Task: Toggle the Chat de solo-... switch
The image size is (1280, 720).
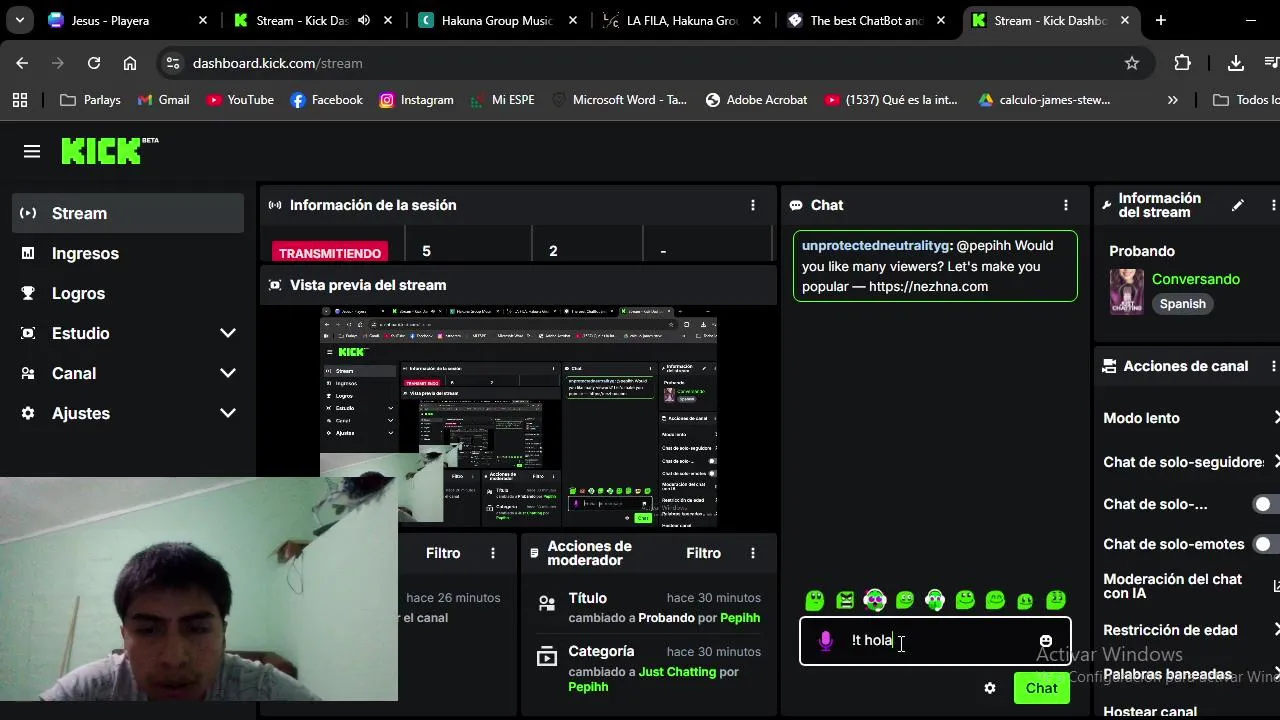Action: click(1267, 504)
